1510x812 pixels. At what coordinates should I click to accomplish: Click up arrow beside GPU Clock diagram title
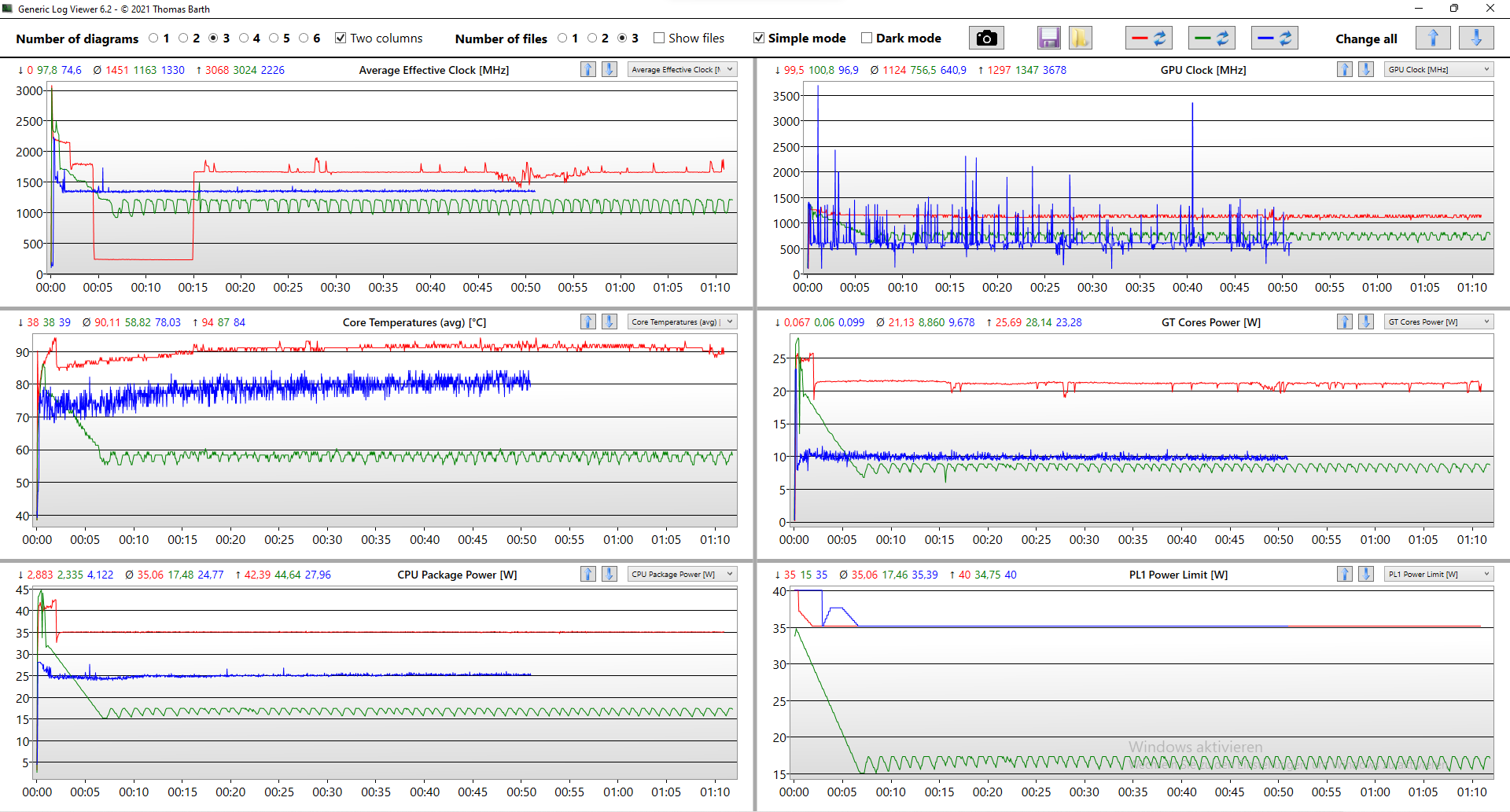point(1345,69)
